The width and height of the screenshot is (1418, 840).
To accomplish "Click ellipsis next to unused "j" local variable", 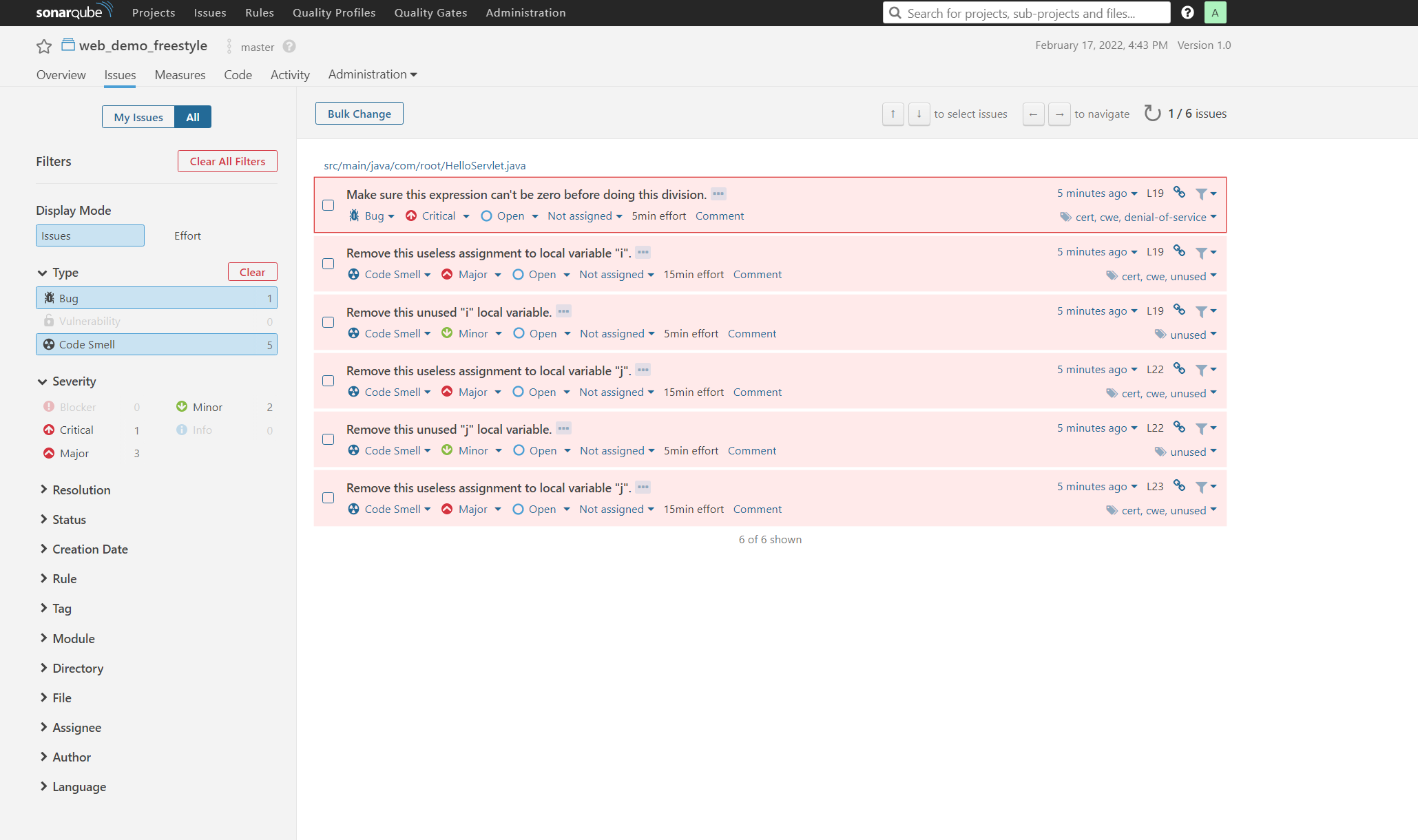I will coord(563,429).
